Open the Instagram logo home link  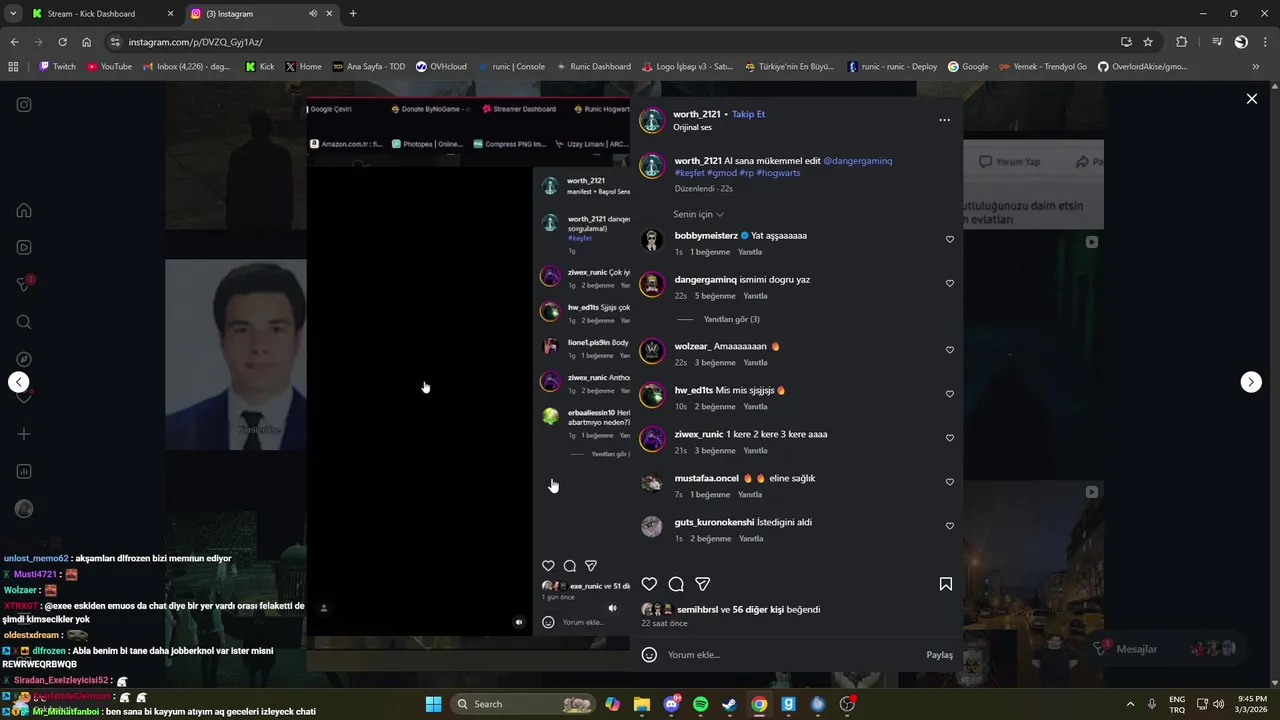24,105
